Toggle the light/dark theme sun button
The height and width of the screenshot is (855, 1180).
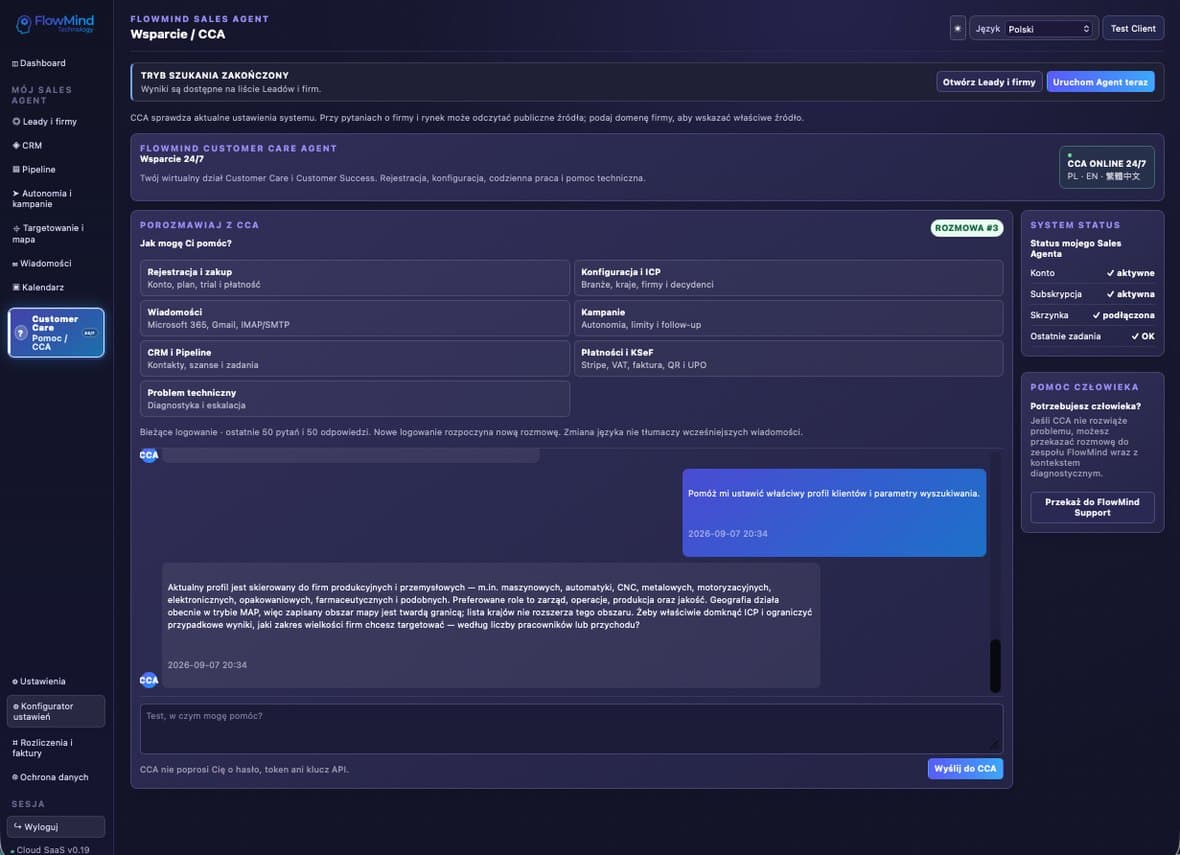[957, 29]
